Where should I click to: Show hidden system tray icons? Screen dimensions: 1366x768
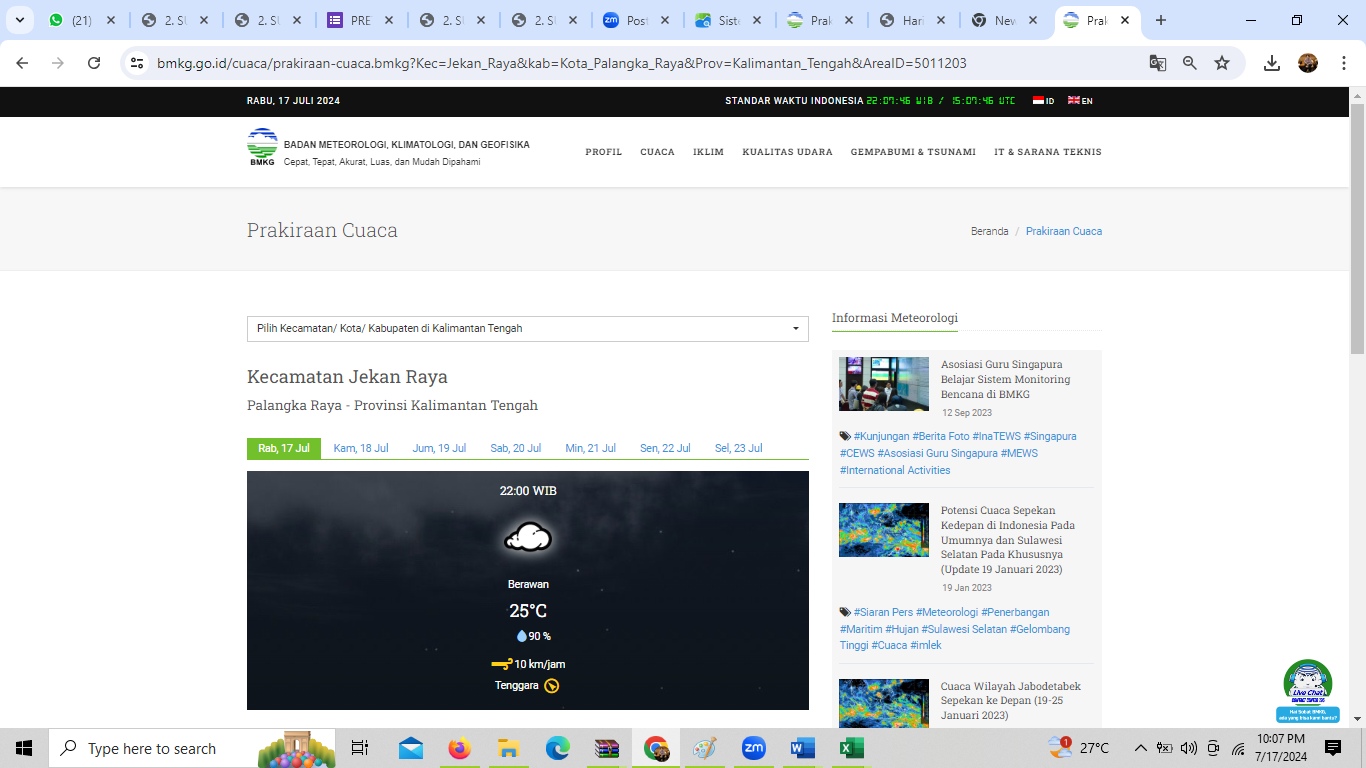click(1140, 748)
